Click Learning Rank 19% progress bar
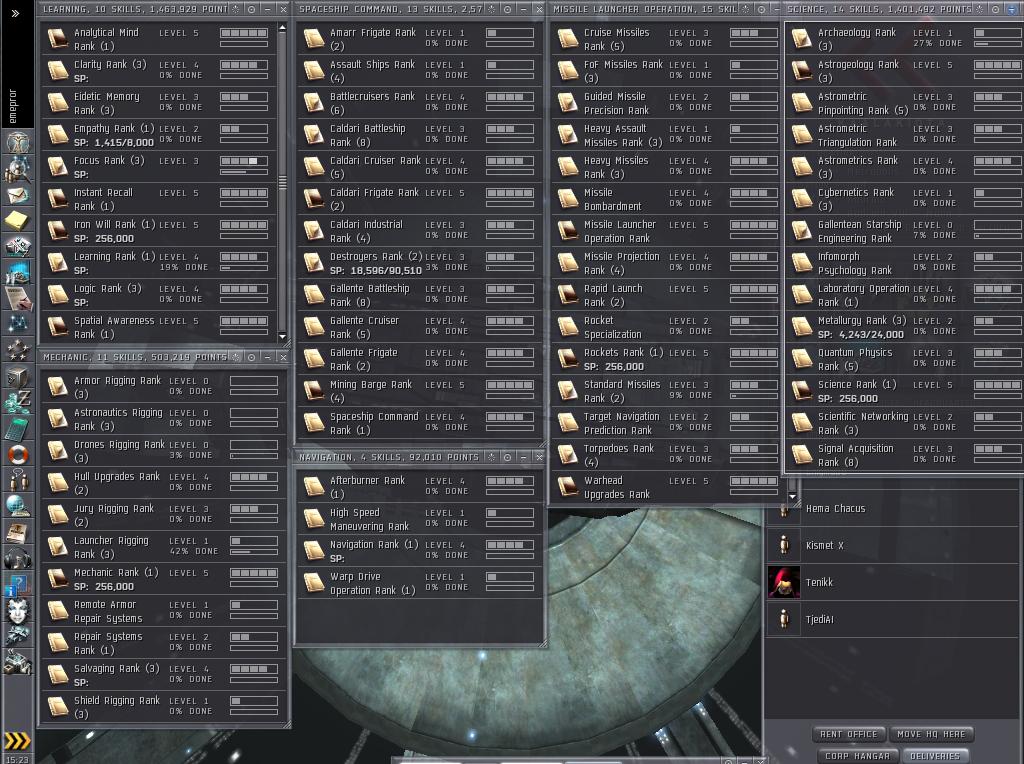The width and height of the screenshot is (1024, 764). pyautogui.click(x=244, y=268)
